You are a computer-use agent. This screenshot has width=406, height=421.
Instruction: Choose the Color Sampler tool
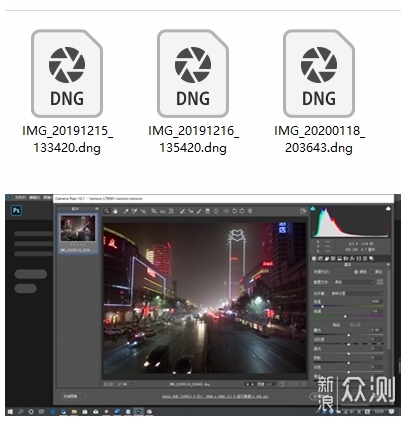pyautogui.click(x=134, y=211)
